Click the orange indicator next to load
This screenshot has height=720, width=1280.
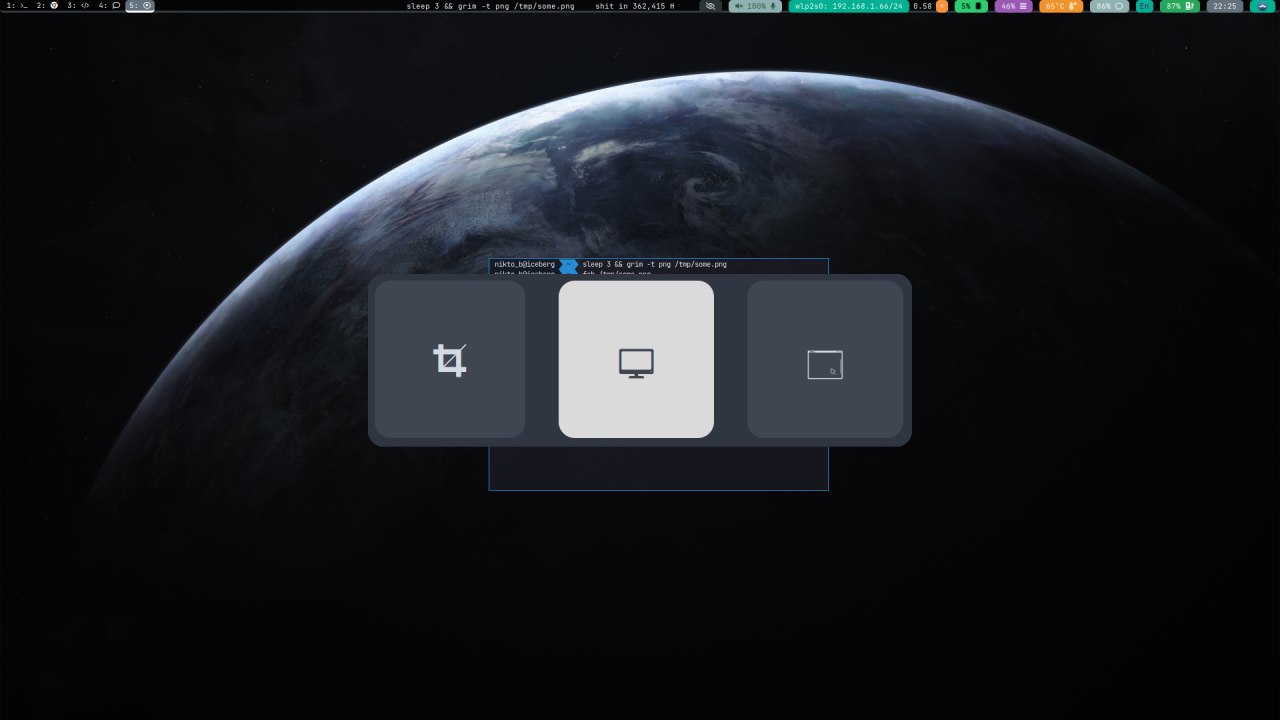click(x=942, y=6)
